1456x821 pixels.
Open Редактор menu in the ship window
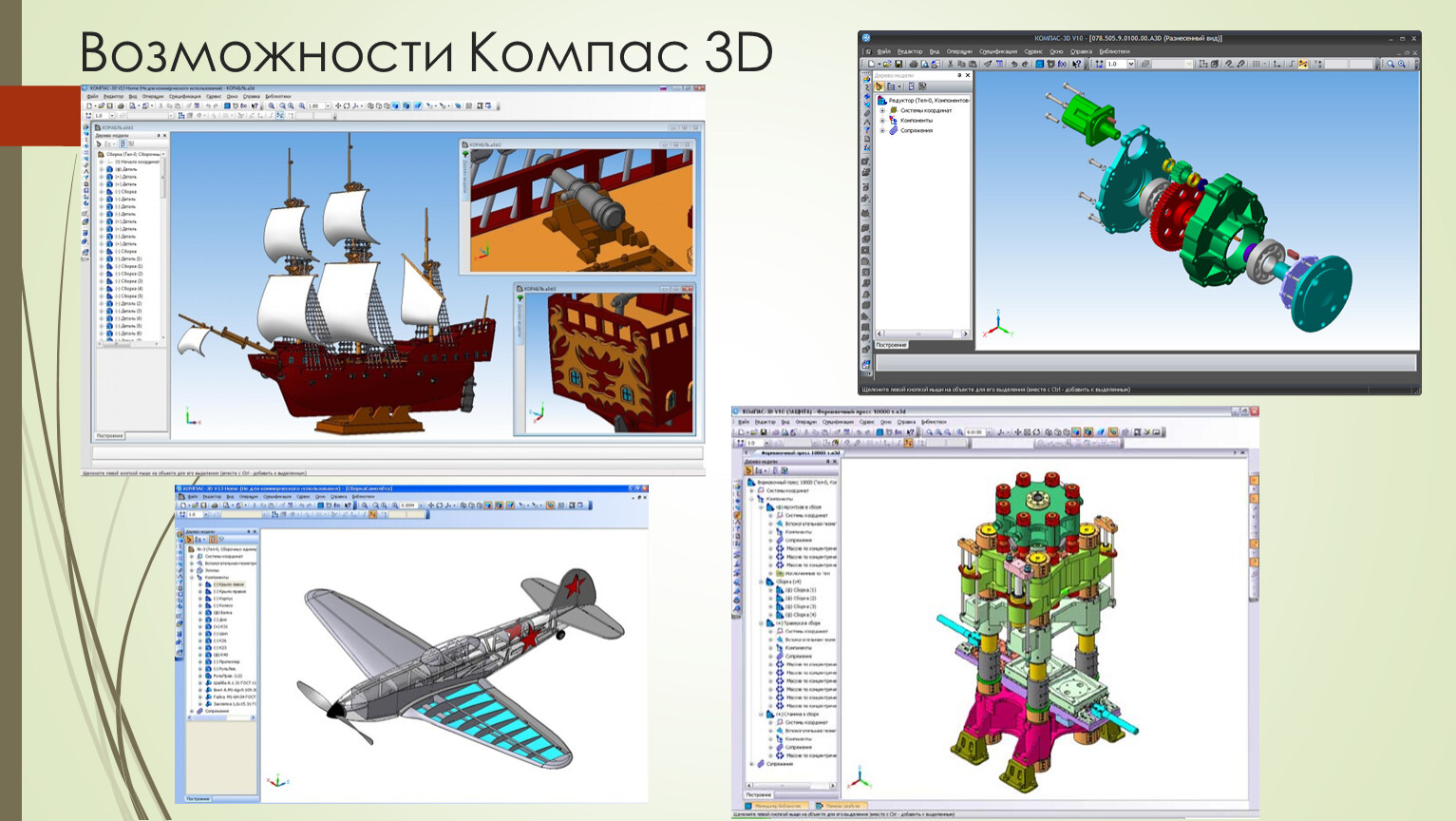pyautogui.click(x=114, y=96)
